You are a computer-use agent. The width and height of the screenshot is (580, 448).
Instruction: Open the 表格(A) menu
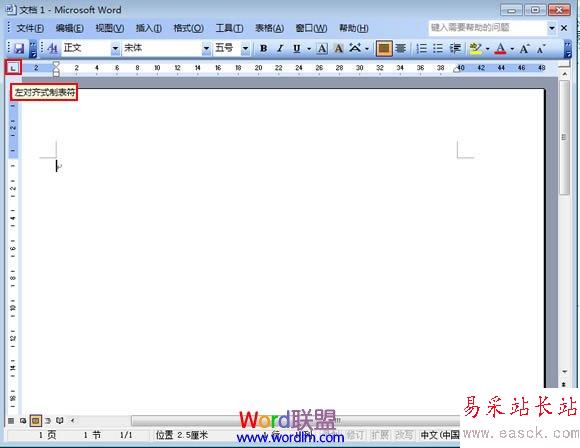coord(270,28)
